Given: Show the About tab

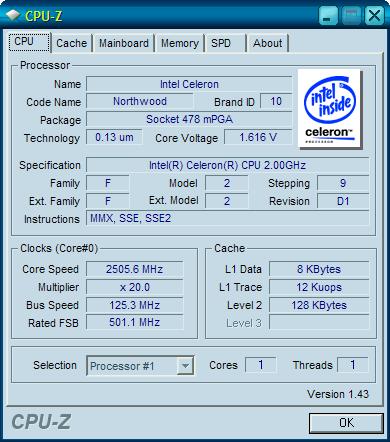Looking at the screenshot, I should point(267,43).
